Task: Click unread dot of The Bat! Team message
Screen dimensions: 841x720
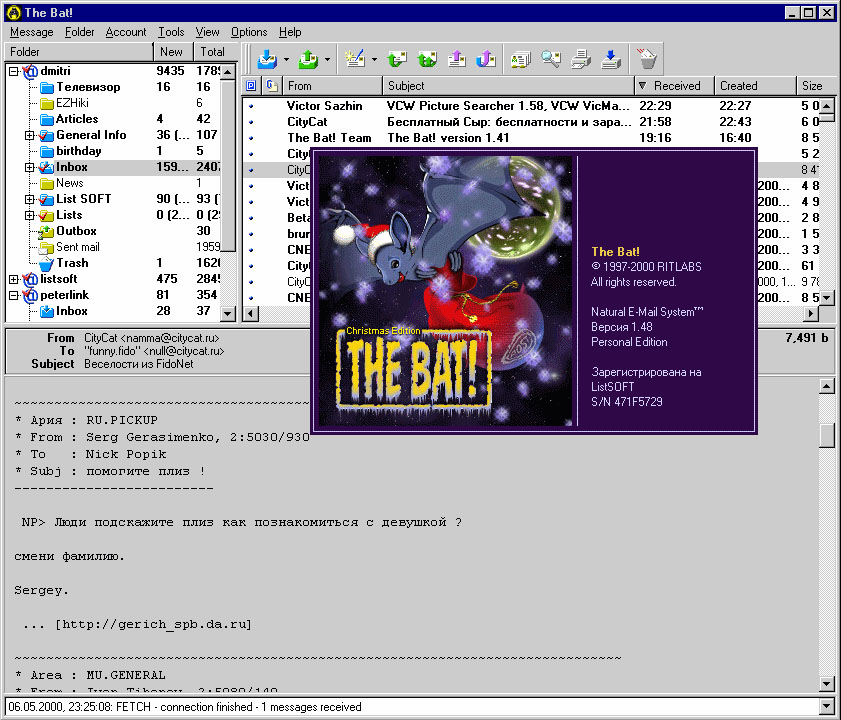Action: [x=250, y=138]
